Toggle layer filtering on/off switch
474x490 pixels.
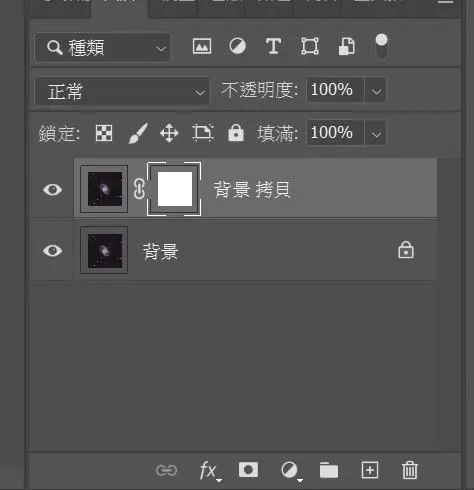(x=381, y=46)
